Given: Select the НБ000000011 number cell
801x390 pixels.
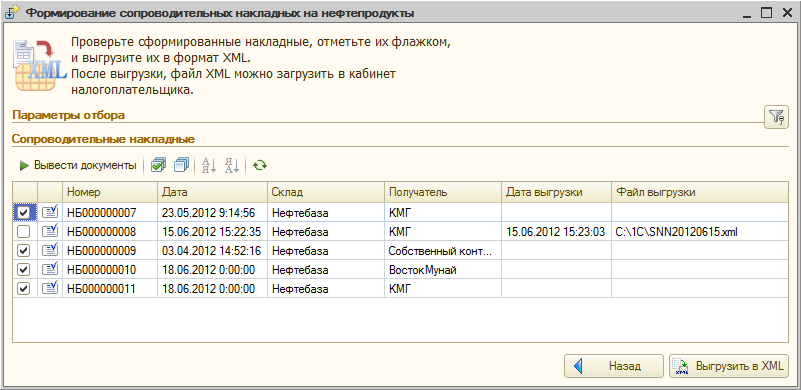Looking at the screenshot, I should coord(110,288).
